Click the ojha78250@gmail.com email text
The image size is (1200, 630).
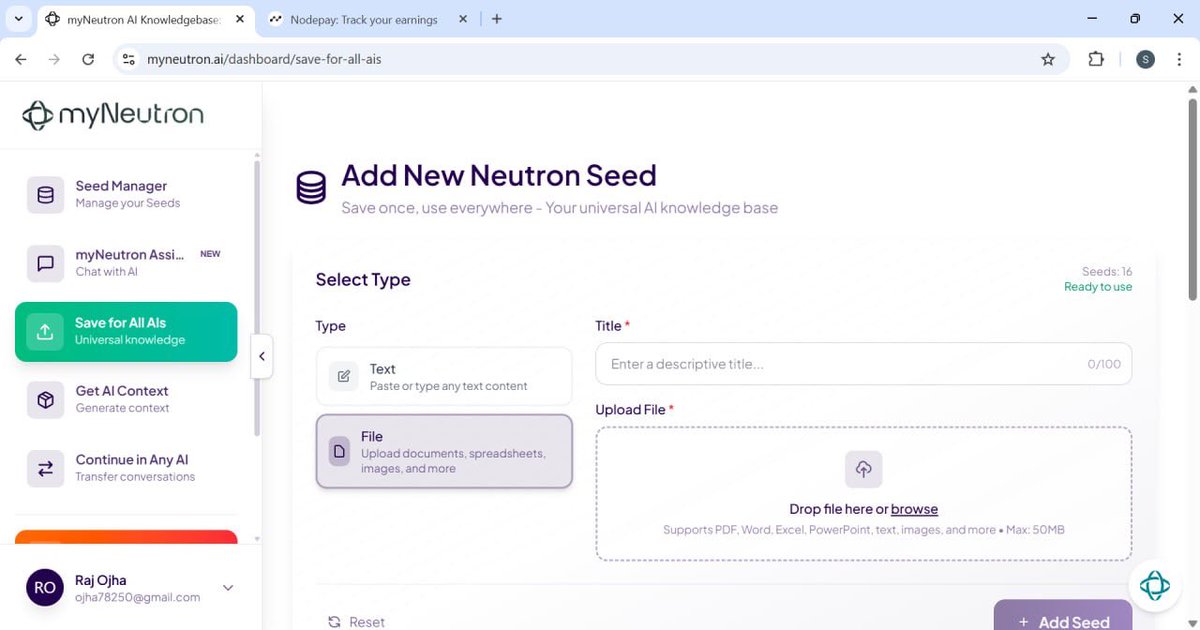pos(137,597)
